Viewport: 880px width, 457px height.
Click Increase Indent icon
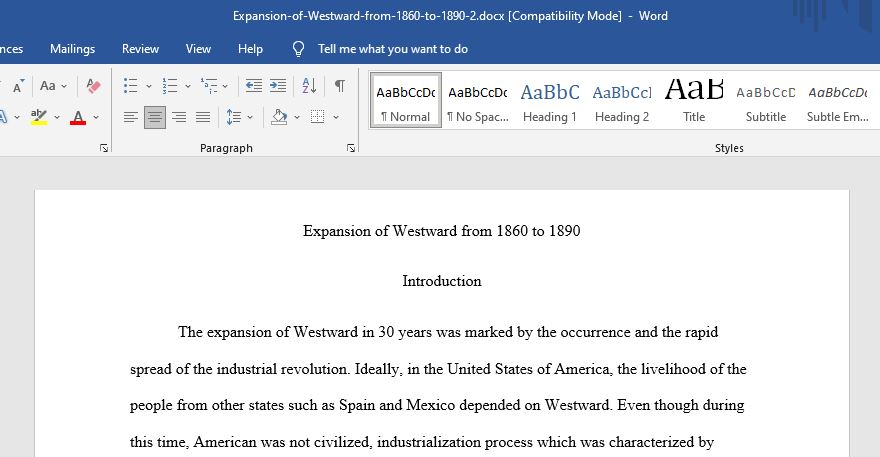tap(278, 85)
